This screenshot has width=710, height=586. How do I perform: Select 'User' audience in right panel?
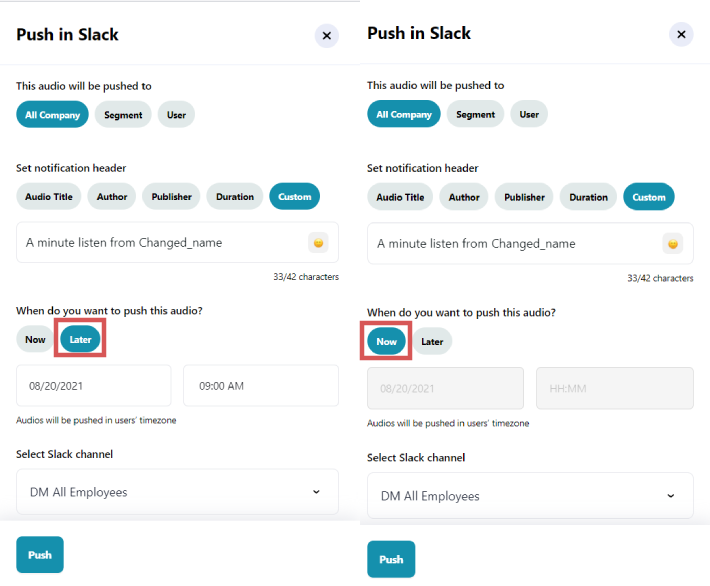[529, 115]
